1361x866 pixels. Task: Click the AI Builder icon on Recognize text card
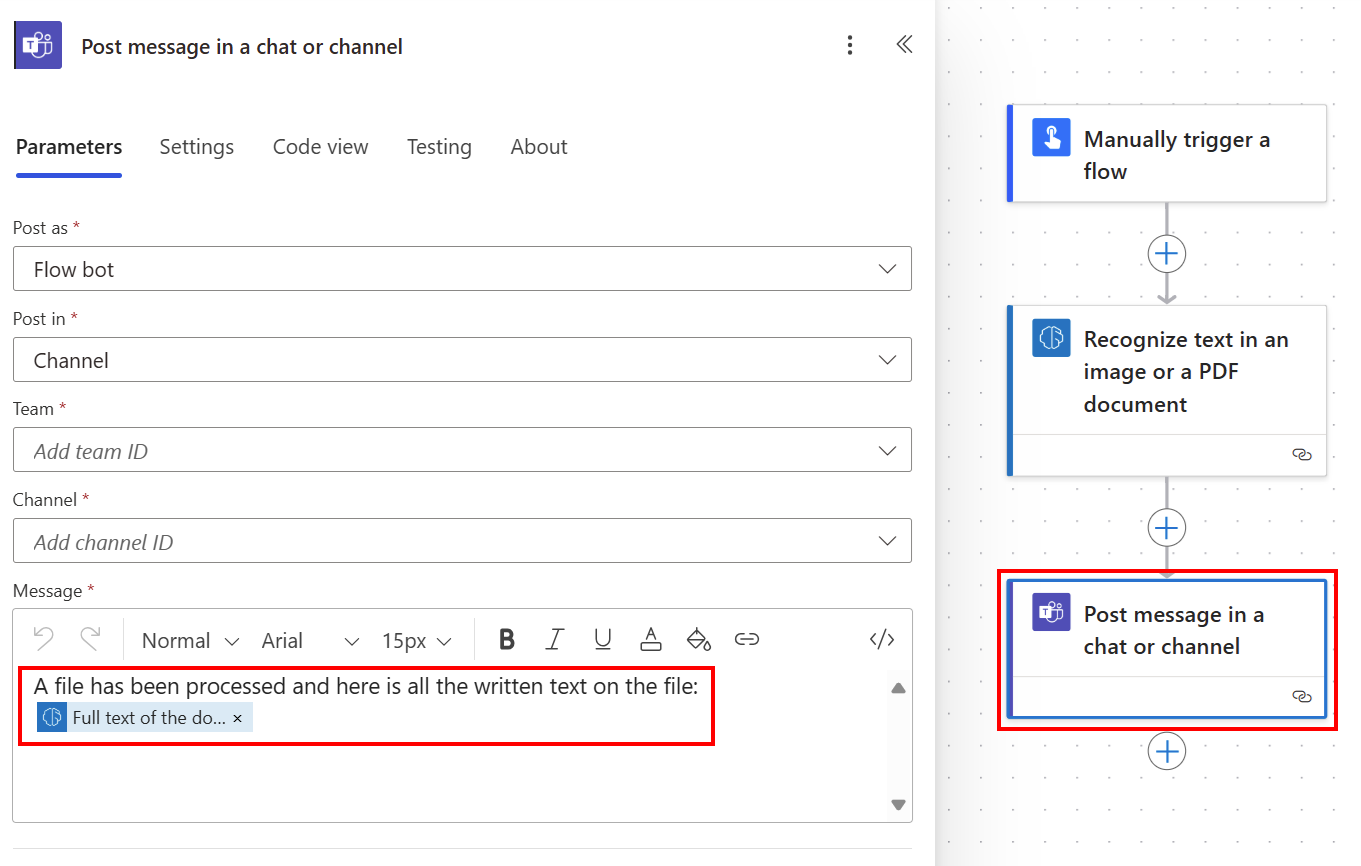coord(1050,338)
